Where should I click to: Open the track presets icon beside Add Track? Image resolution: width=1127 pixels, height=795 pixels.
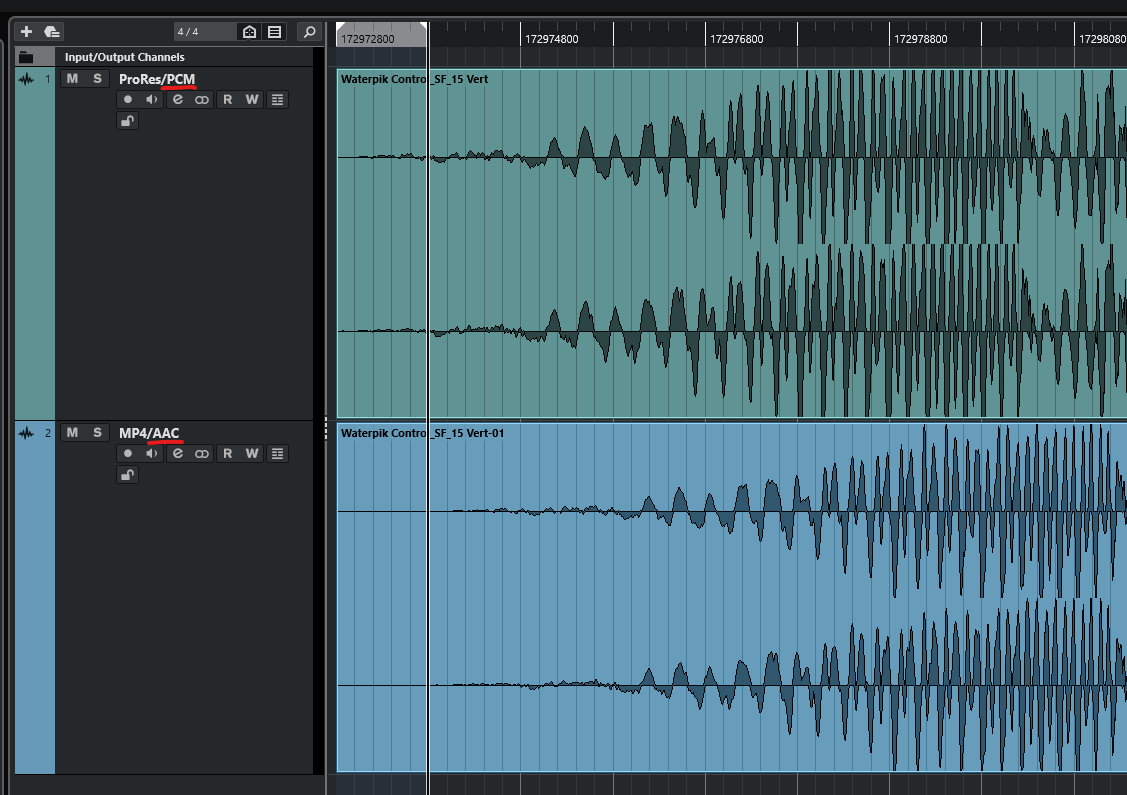pos(52,32)
